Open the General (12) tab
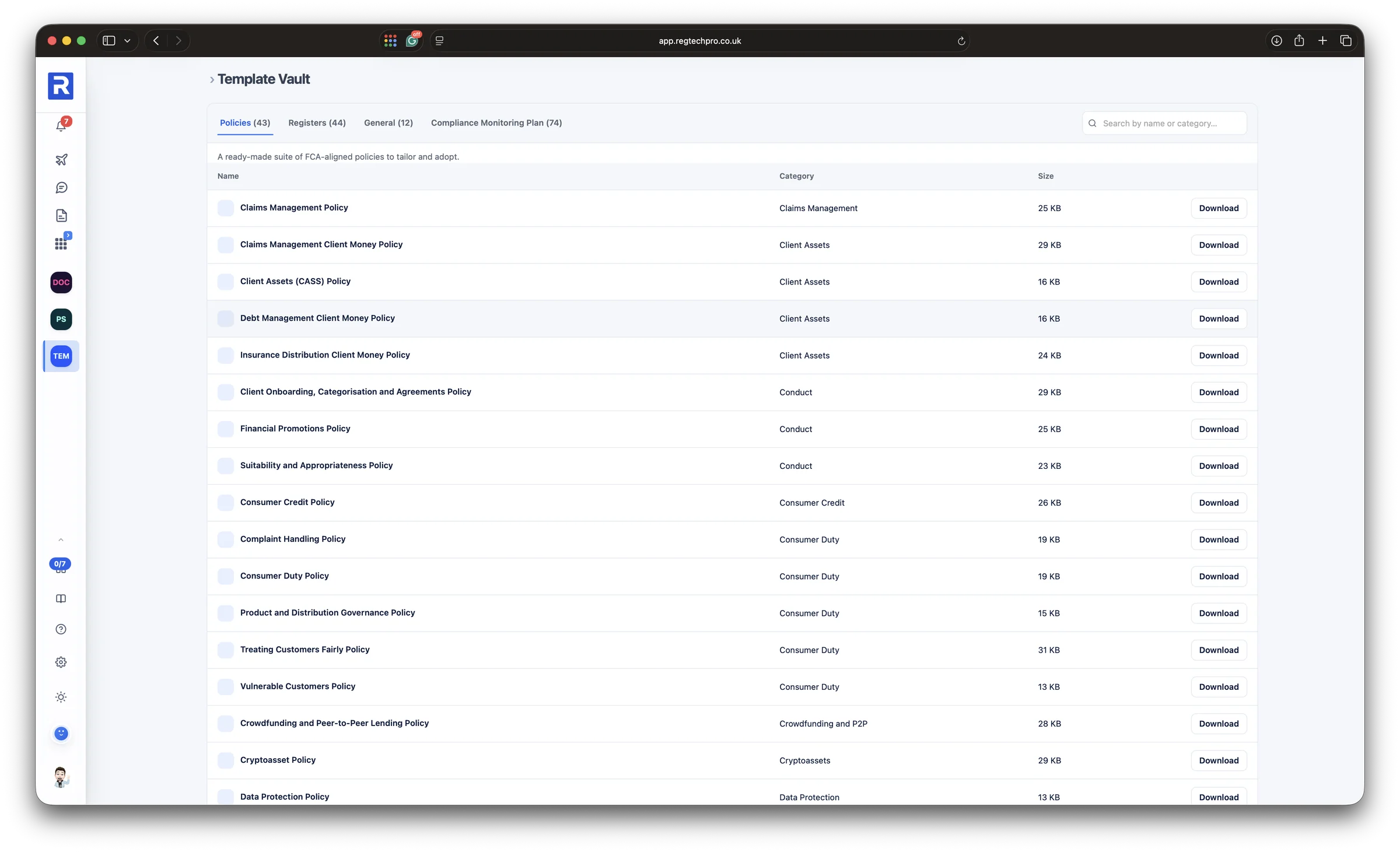1400x852 pixels. [x=388, y=123]
